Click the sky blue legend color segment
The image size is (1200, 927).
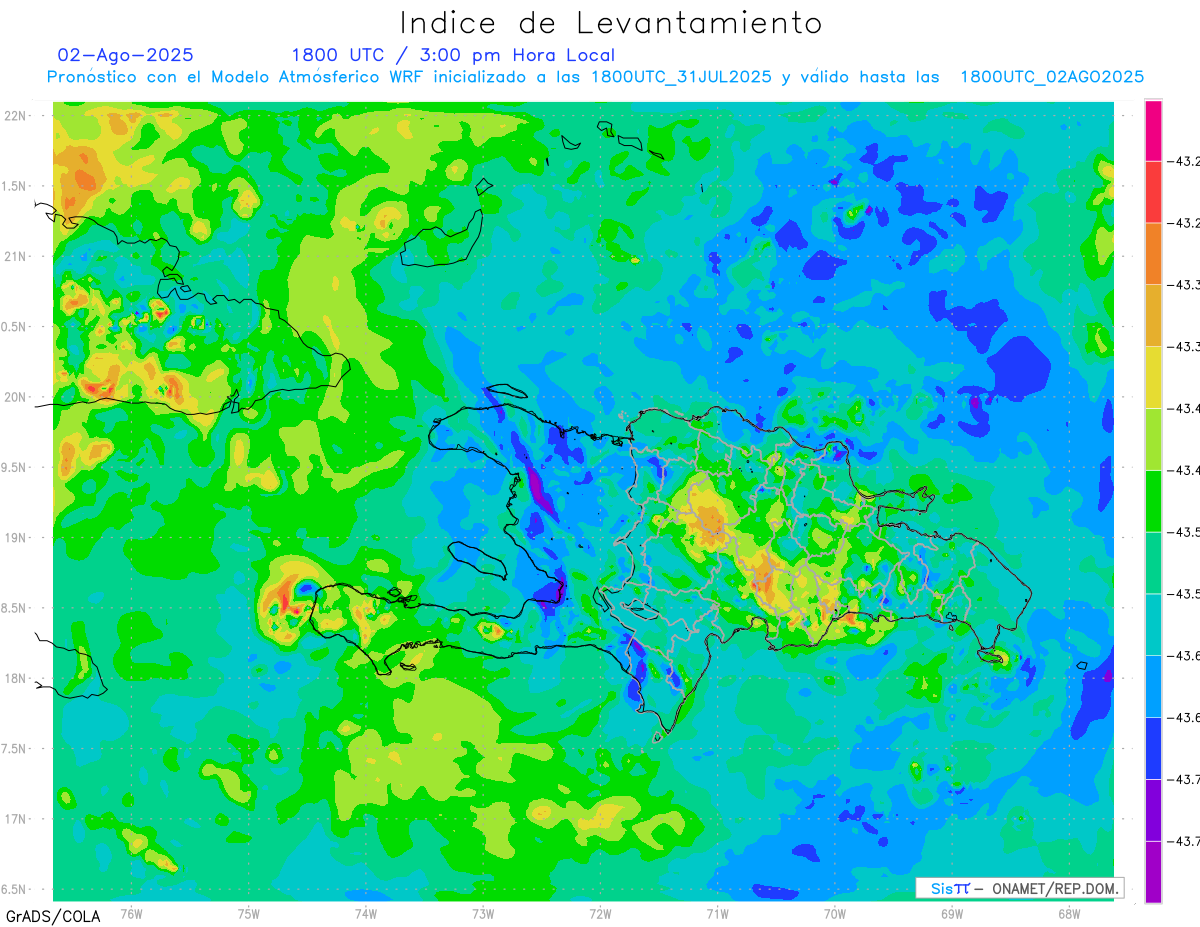click(x=1153, y=686)
